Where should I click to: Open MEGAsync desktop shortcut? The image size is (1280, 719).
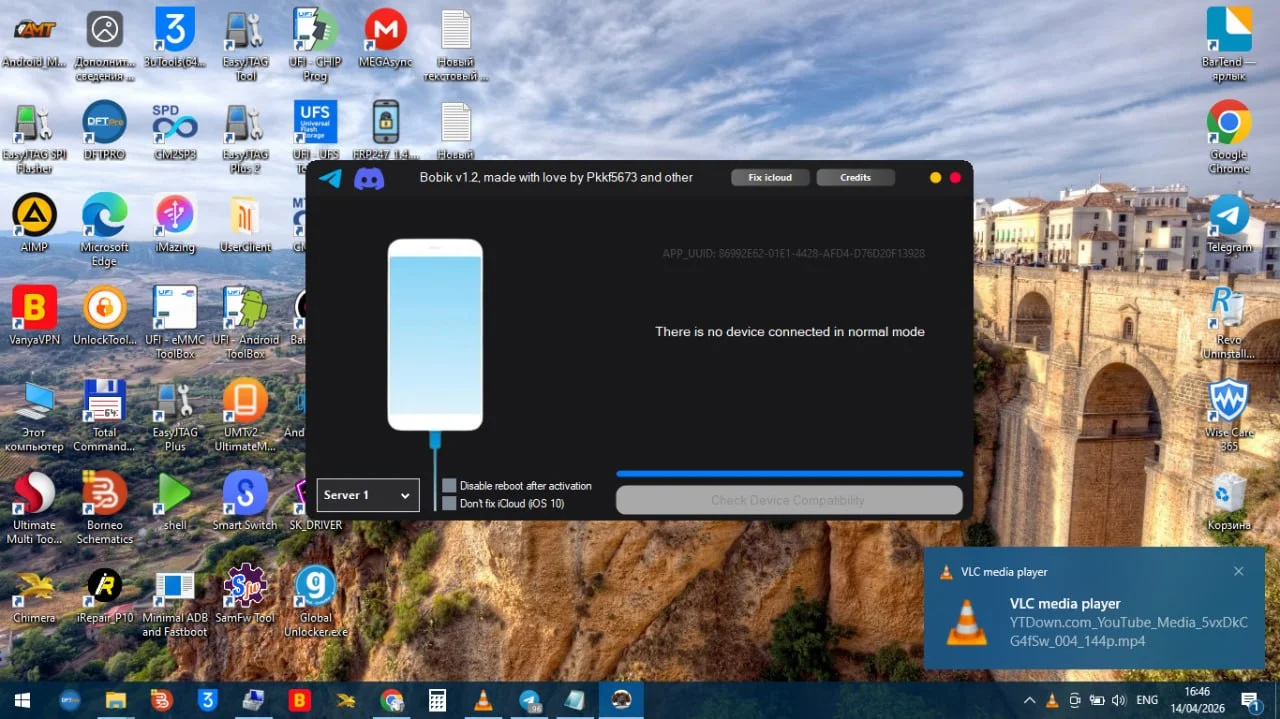(385, 40)
